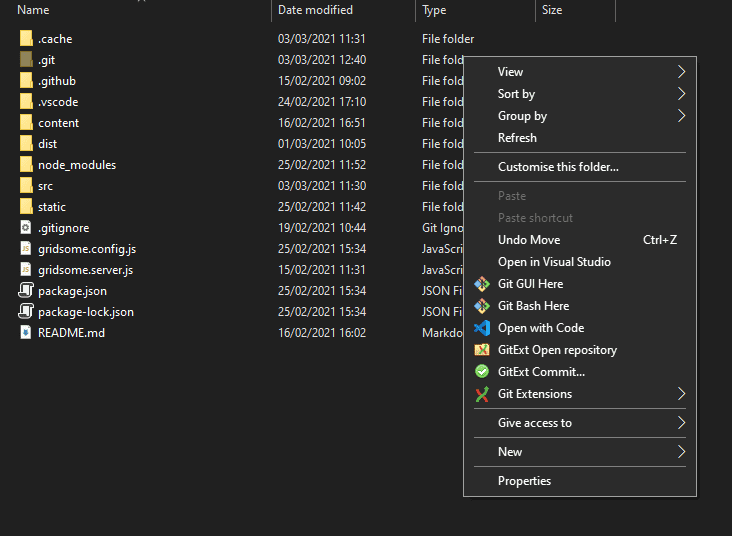
Task: Click the GitExt Open repository icon
Action: point(481,350)
